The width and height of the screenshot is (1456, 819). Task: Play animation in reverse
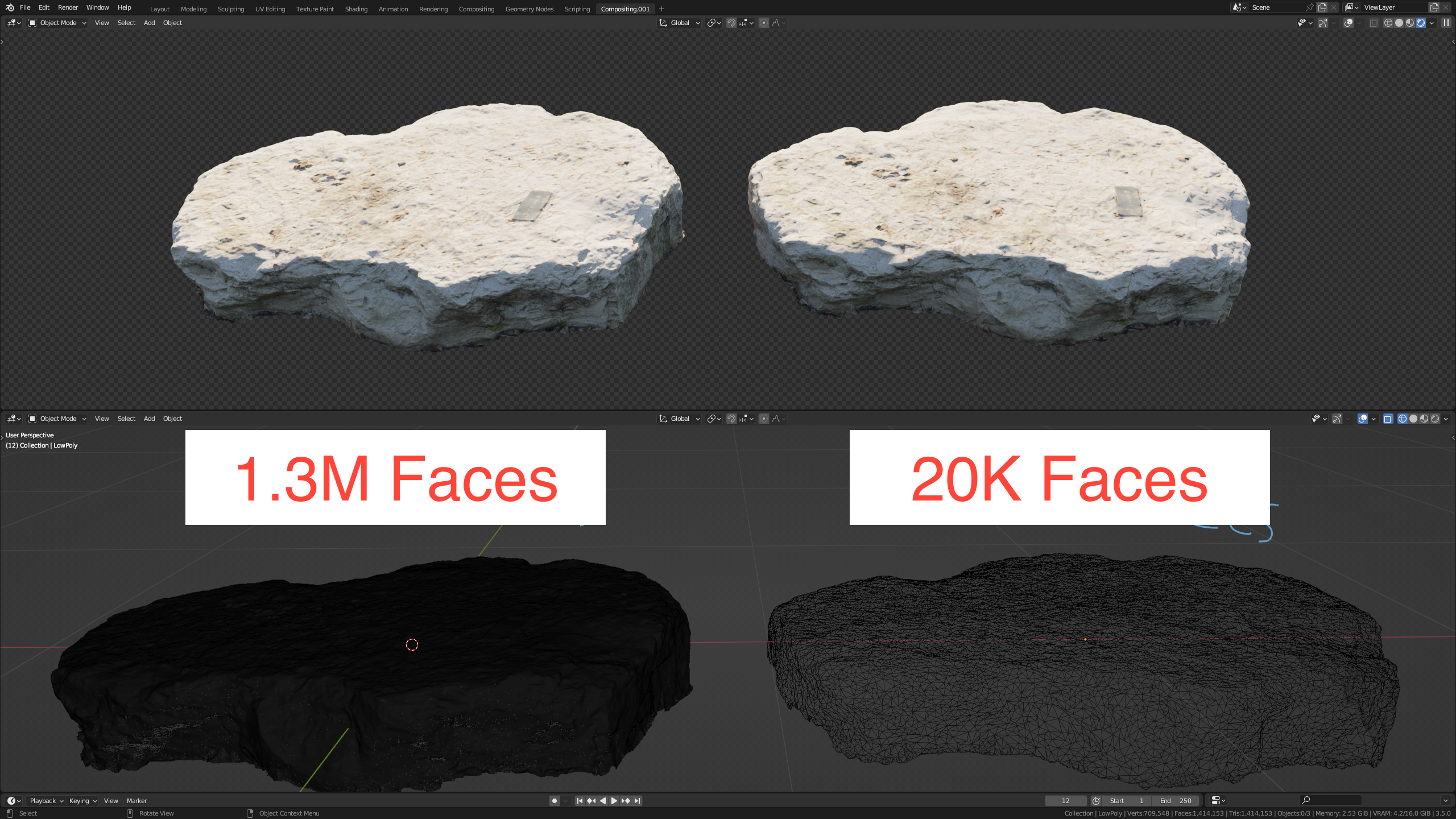tap(603, 801)
